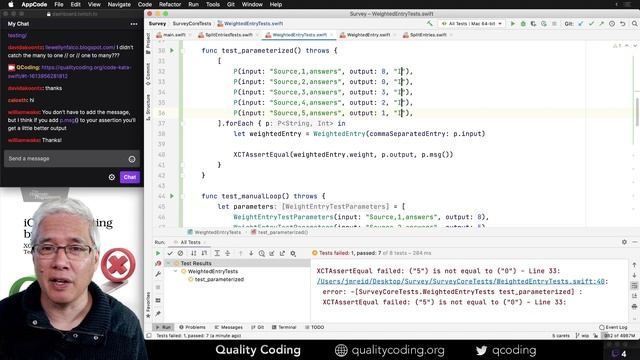
Task: Click gutter run arrow for test_parameterized
Action: [172, 51]
